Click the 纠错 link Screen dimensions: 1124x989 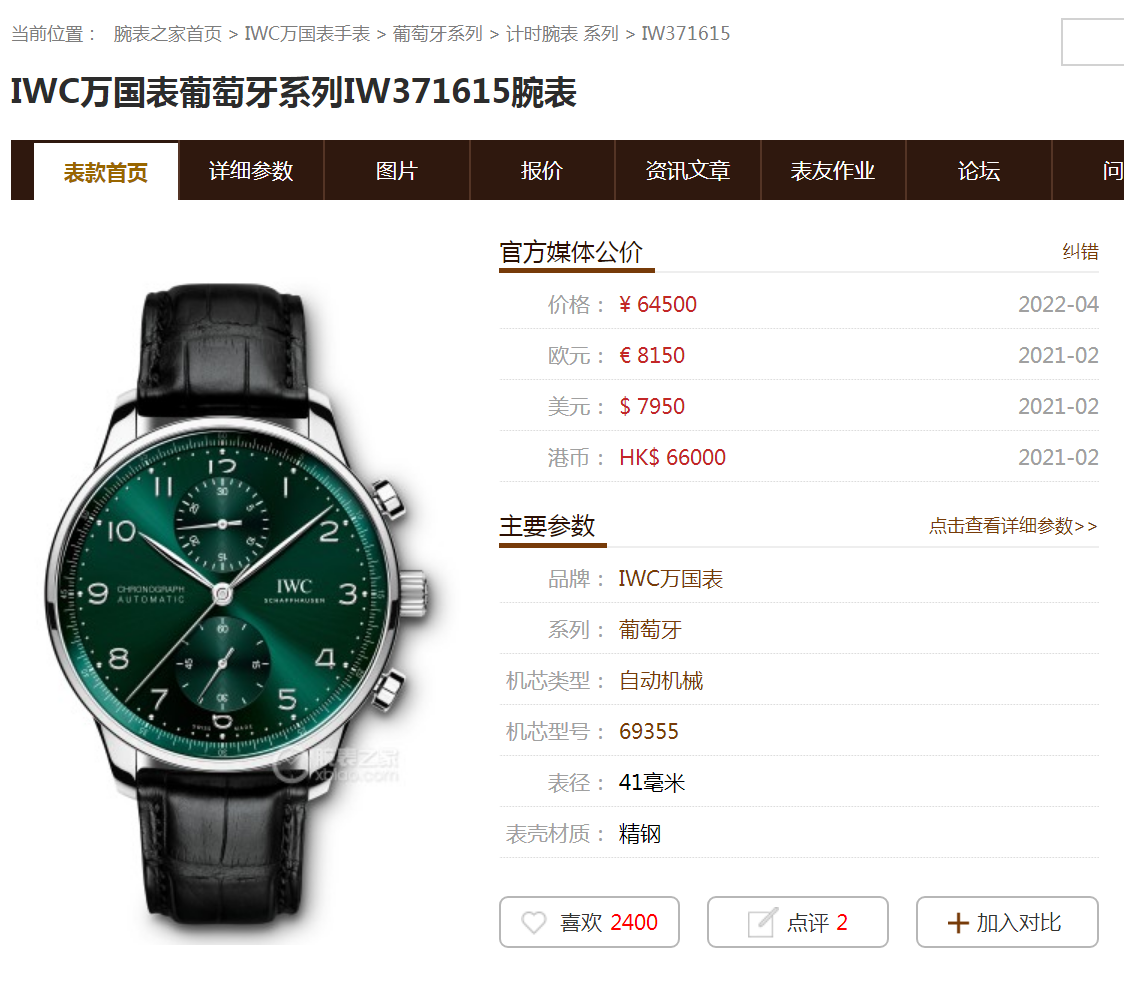(x=1080, y=252)
